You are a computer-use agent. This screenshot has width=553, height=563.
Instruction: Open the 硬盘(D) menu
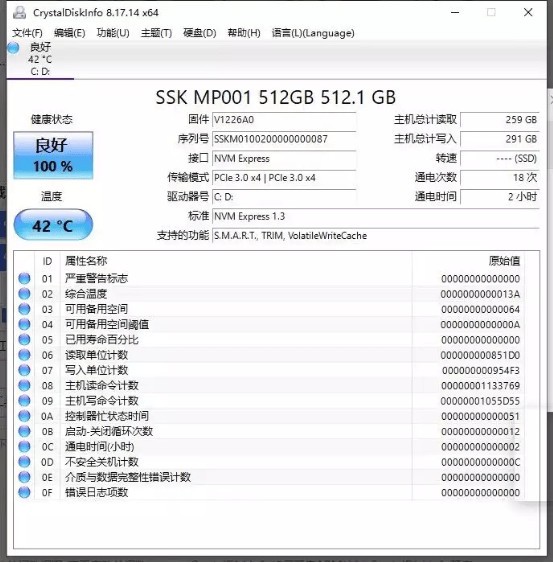tap(199, 33)
